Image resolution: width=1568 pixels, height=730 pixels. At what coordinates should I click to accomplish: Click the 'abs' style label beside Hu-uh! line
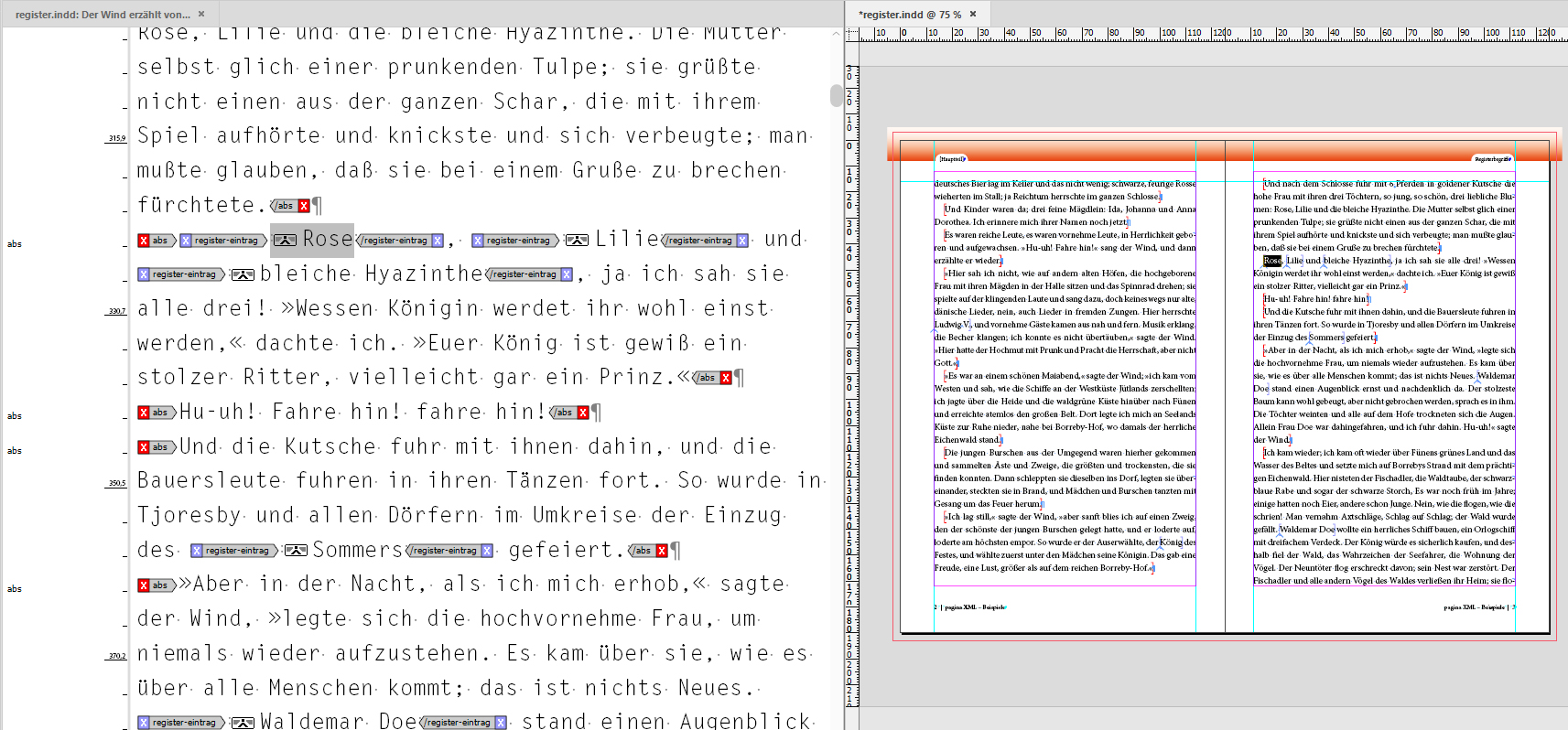click(15, 416)
